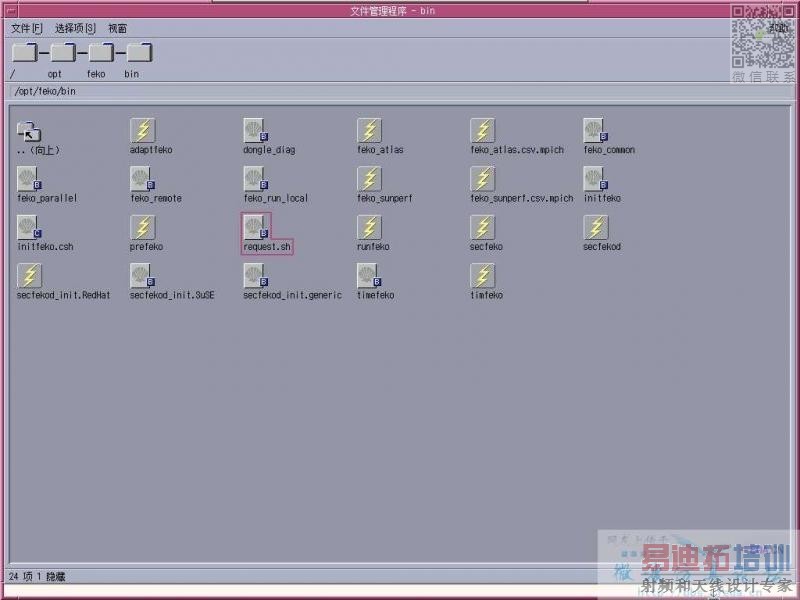800x600 pixels.
Task: Select the adaptfeko executable icon
Action: (x=142, y=131)
